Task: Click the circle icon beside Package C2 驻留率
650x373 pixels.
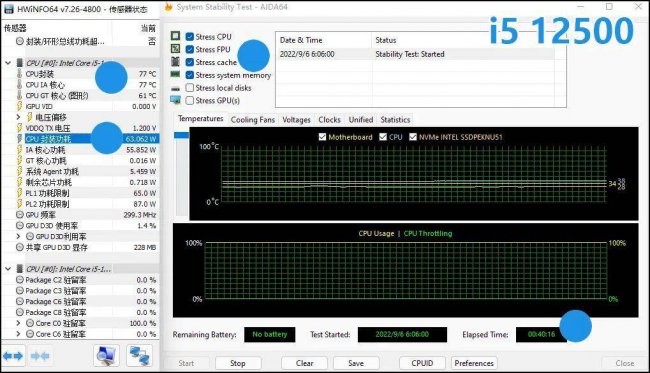Action: tap(19, 280)
